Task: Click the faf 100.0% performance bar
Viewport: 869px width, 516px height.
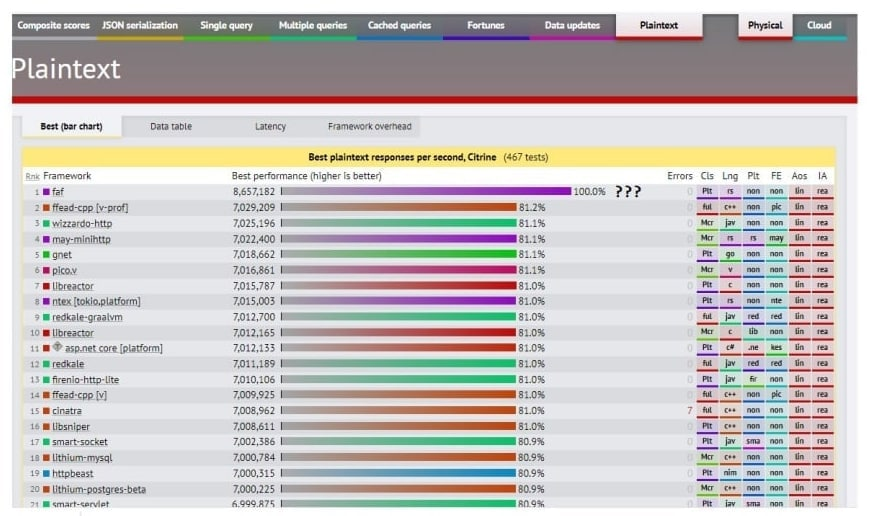Action: 426,191
